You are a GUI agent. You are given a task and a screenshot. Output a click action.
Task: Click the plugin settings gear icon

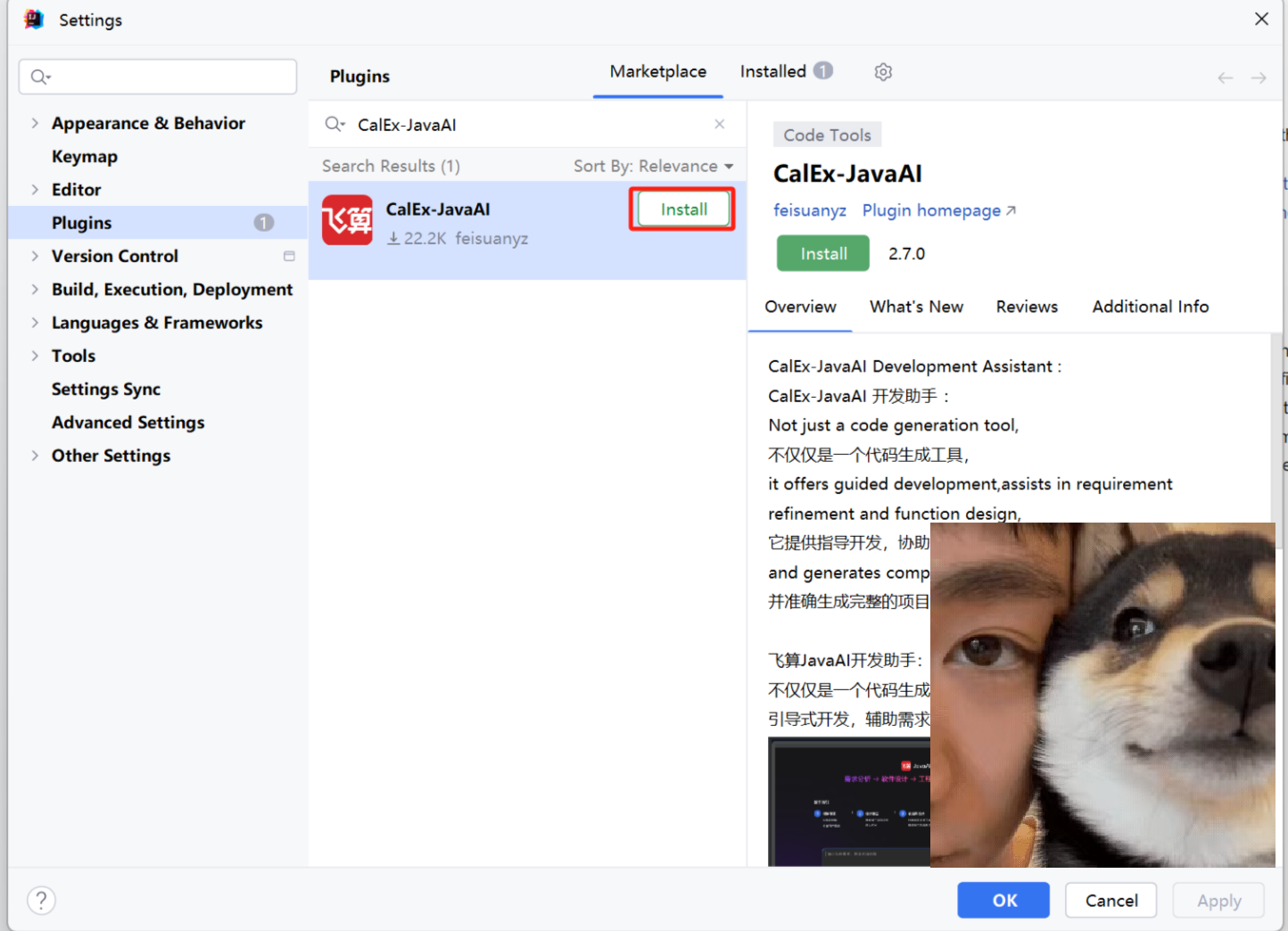(883, 72)
